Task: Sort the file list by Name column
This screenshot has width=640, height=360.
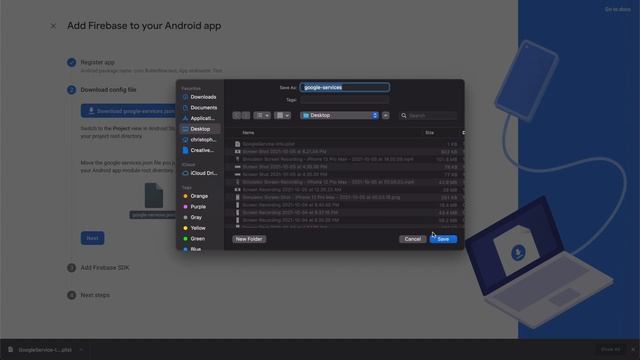Action: (x=248, y=133)
